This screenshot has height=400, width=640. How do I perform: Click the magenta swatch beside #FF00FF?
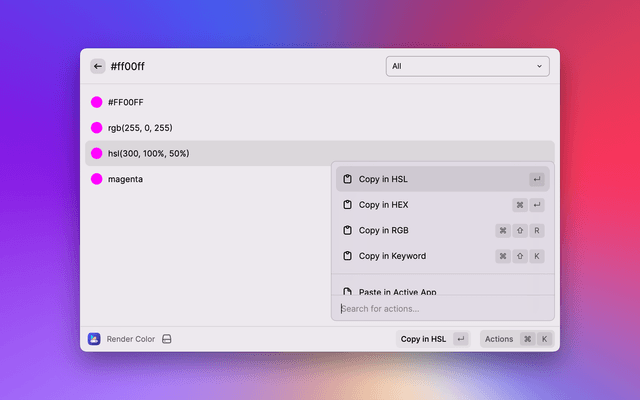tap(97, 102)
